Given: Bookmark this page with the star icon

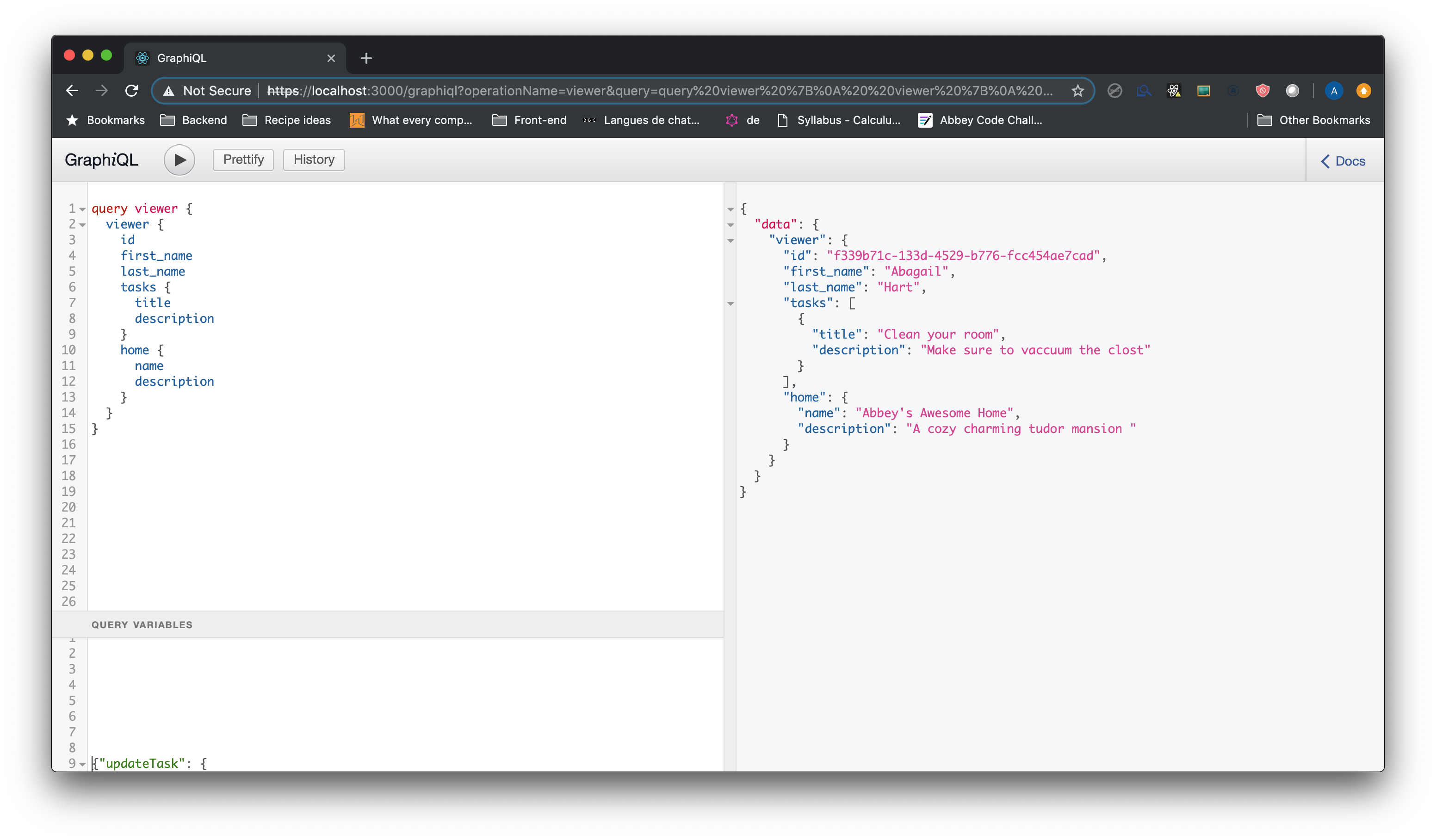Looking at the screenshot, I should tap(1077, 91).
